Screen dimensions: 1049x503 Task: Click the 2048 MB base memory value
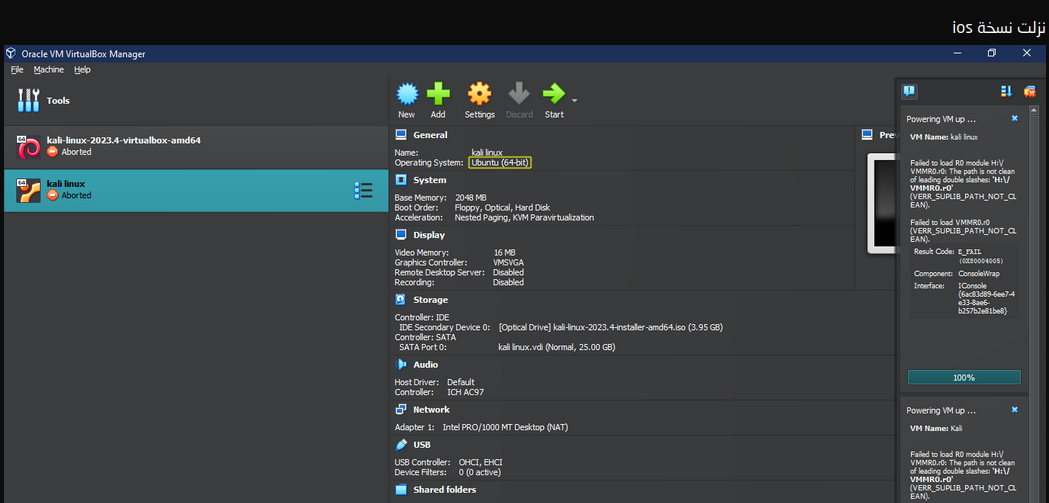click(x=470, y=198)
